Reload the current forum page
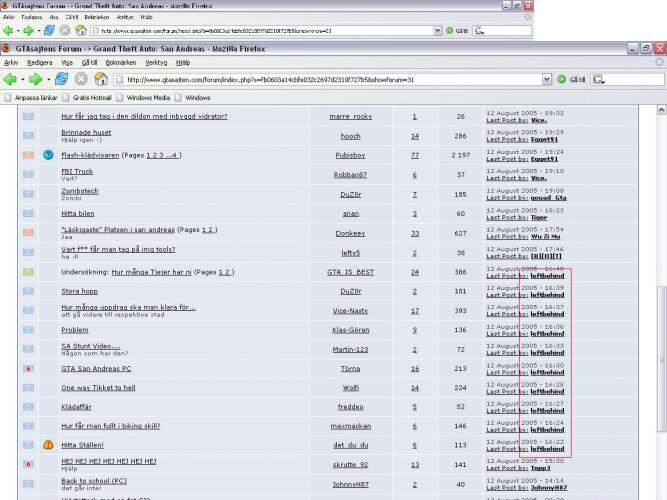The image size is (667, 500). tap(64, 79)
